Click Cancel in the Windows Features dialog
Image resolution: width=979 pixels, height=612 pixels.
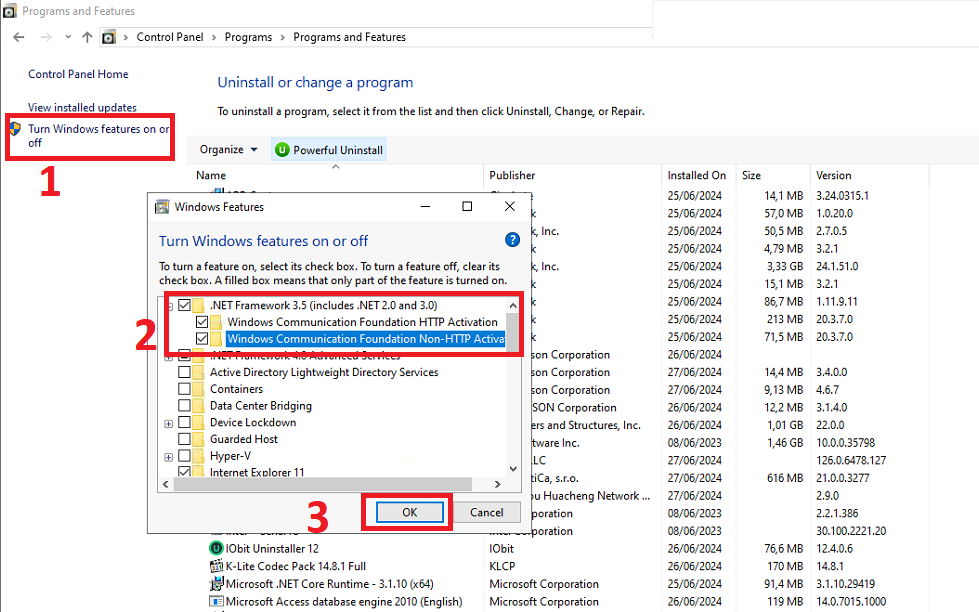point(486,513)
